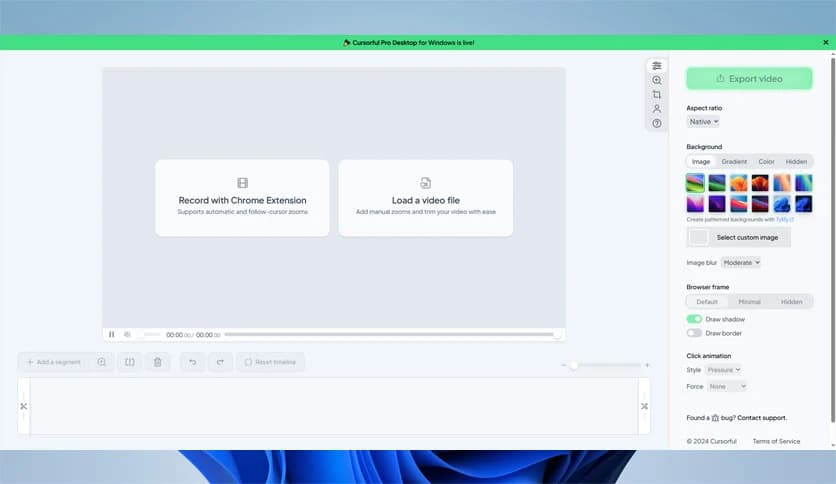The image size is (836, 484).
Task: Switch to the Gradient background tab
Action: 734,162
